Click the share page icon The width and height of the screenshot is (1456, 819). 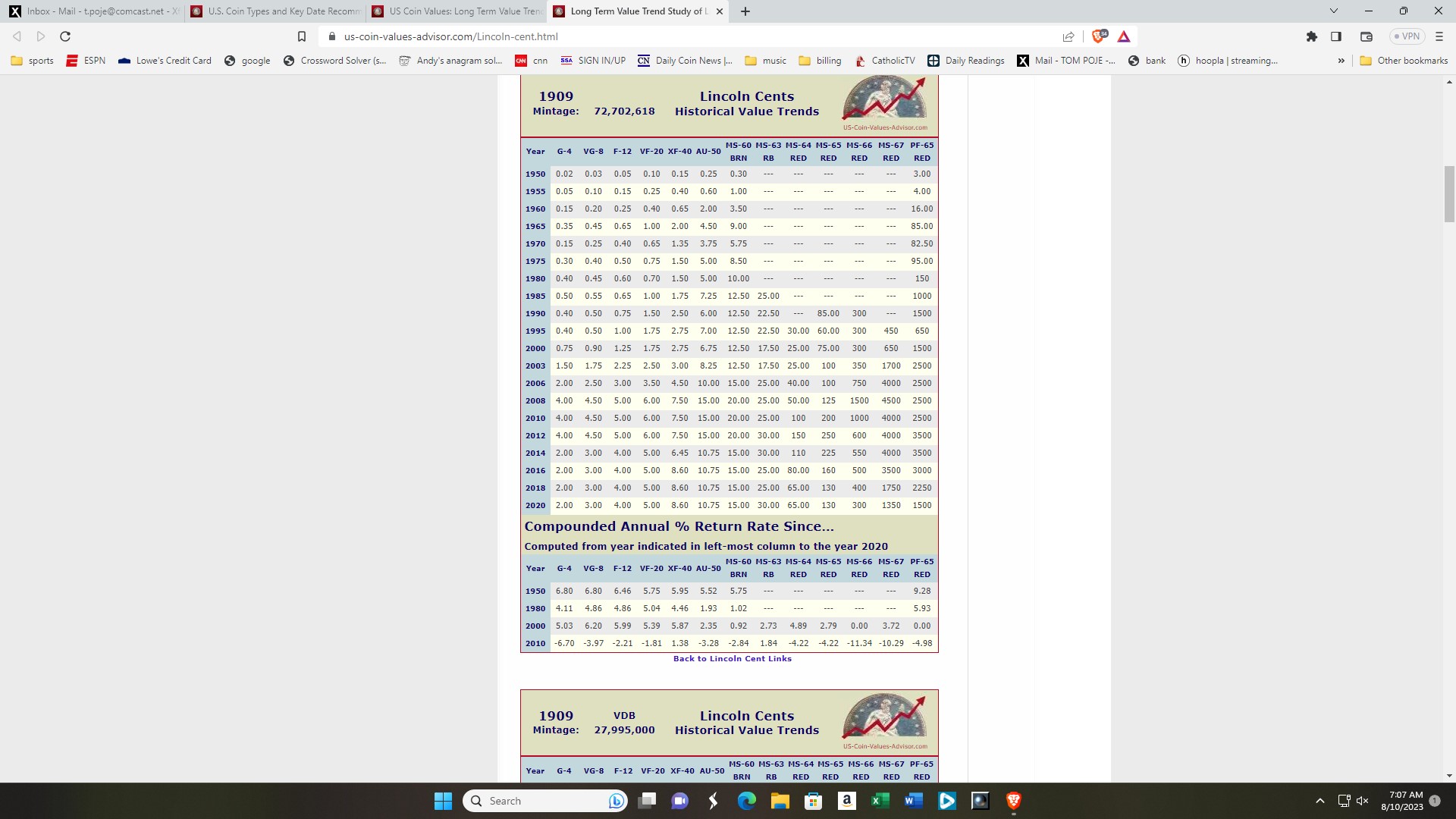click(1068, 36)
